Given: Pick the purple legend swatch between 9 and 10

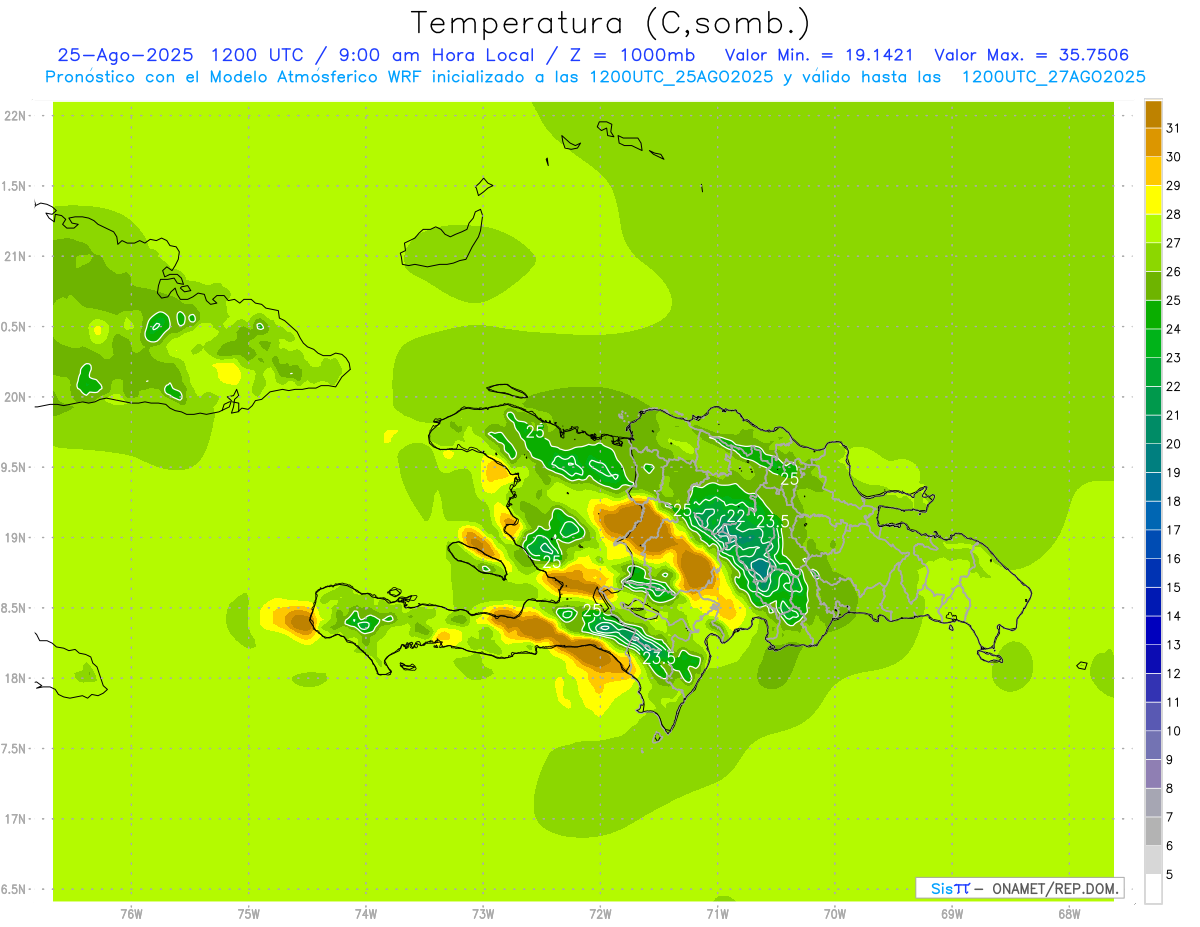Looking at the screenshot, I should 1153,747.
